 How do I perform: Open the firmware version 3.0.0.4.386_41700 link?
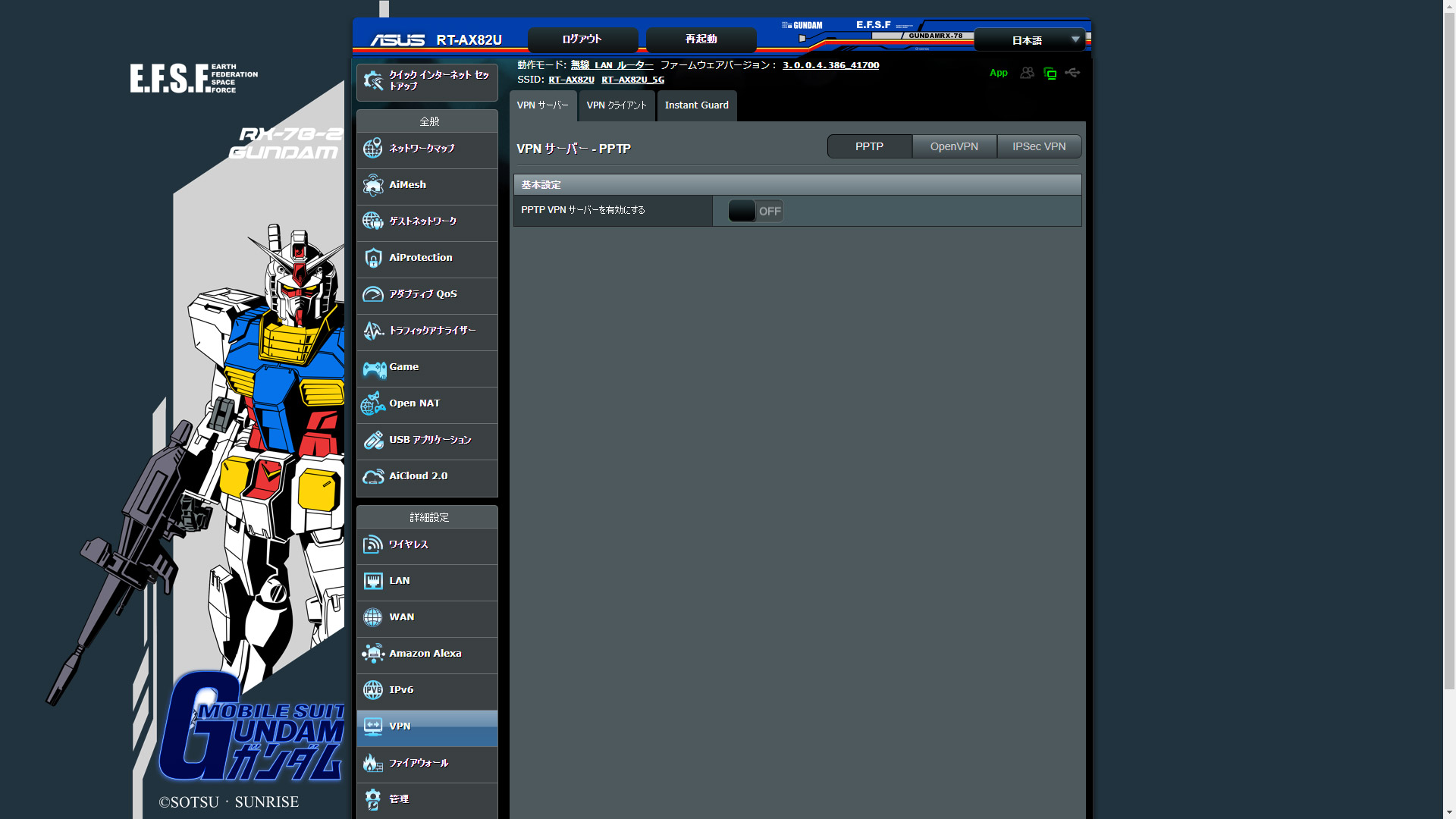(x=830, y=65)
